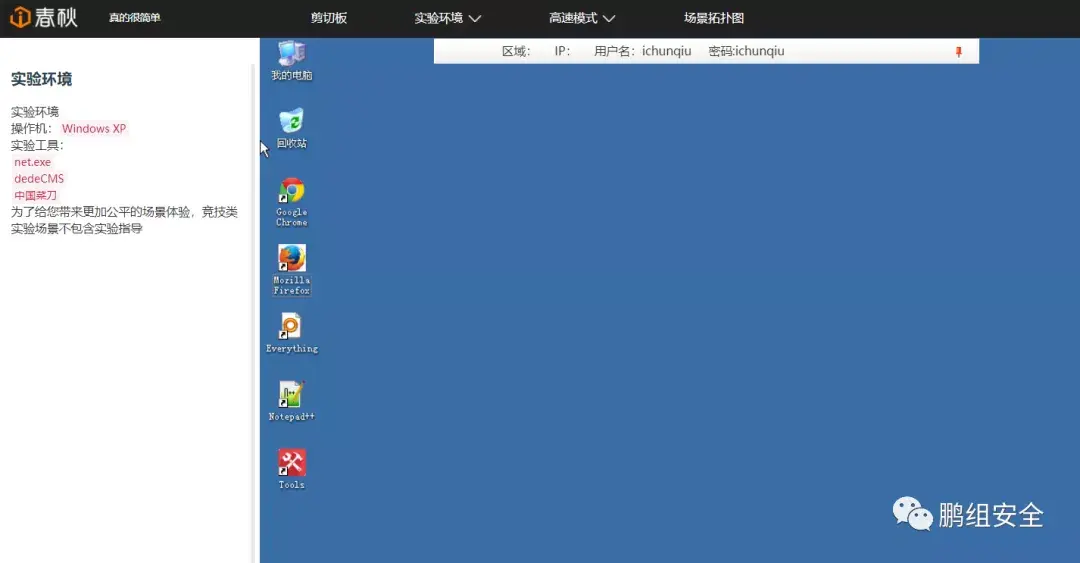
Task: Click the 用户名: ichunqiu text
Action: coord(643,51)
